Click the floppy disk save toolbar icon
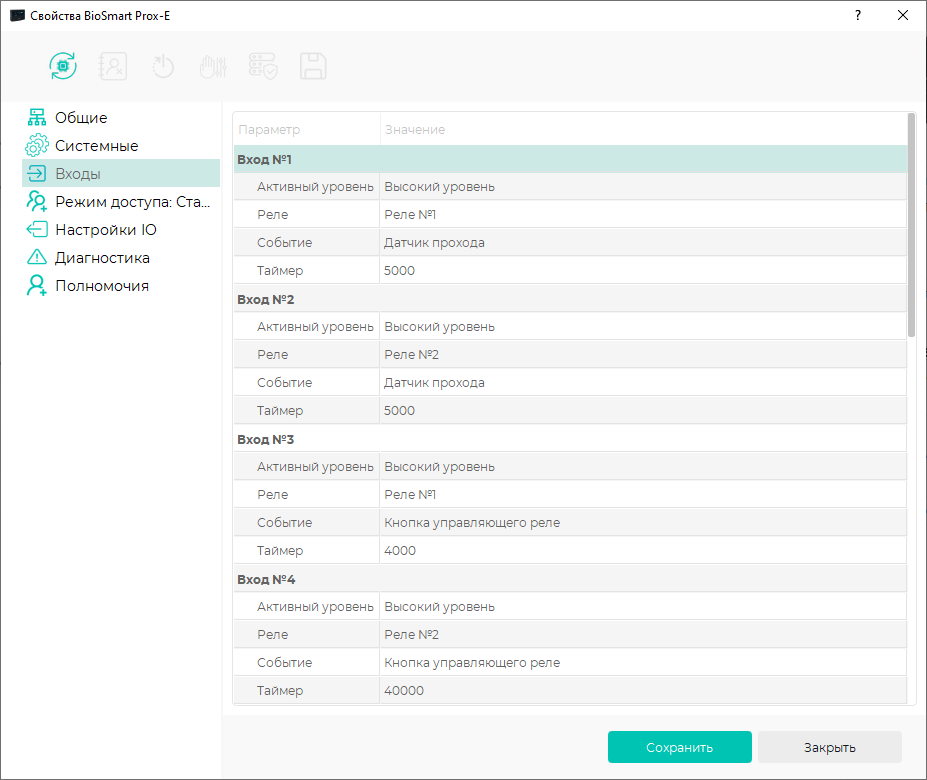 click(313, 66)
